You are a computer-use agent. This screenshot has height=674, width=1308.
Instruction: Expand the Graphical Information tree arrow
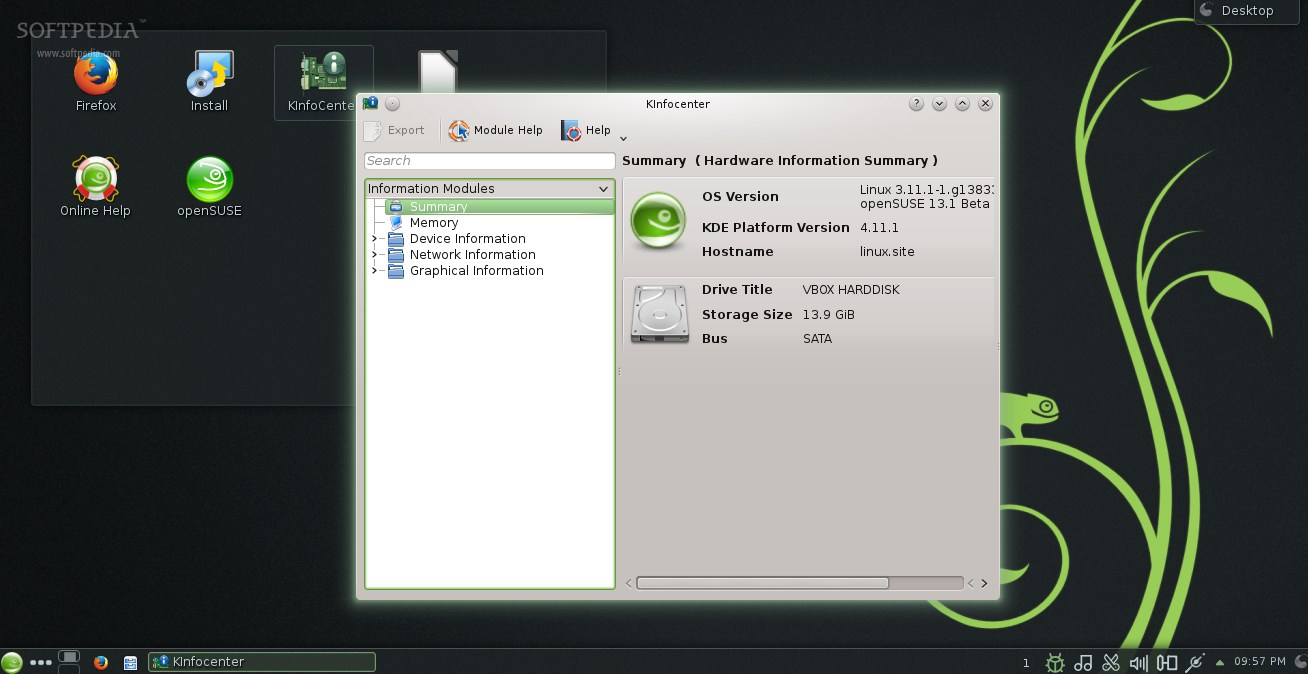(x=375, y=271)
